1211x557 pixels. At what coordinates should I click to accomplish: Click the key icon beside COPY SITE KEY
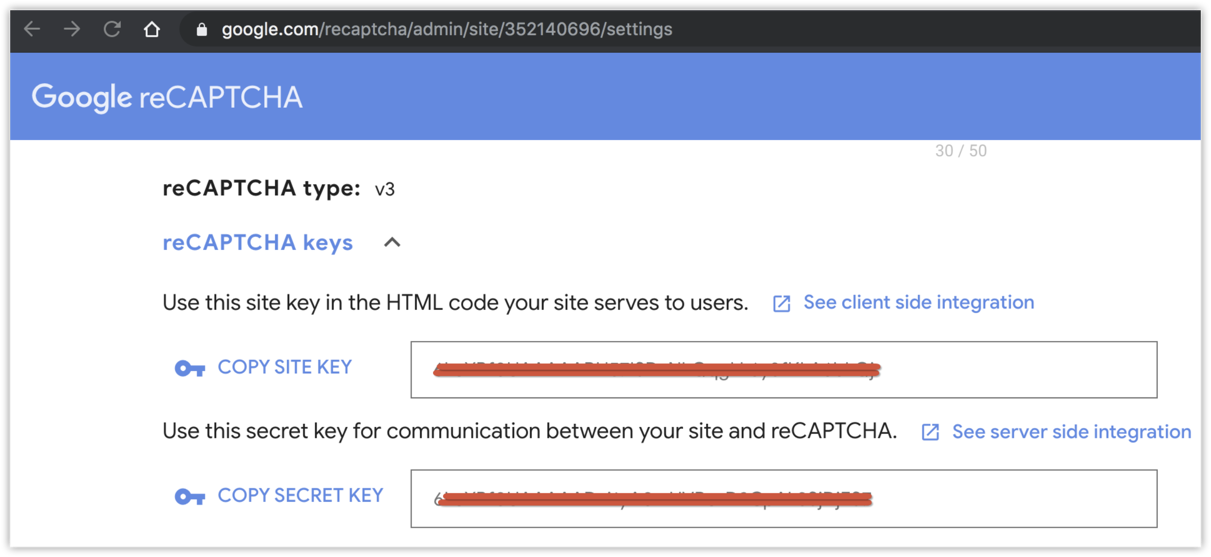pos(190,368)
